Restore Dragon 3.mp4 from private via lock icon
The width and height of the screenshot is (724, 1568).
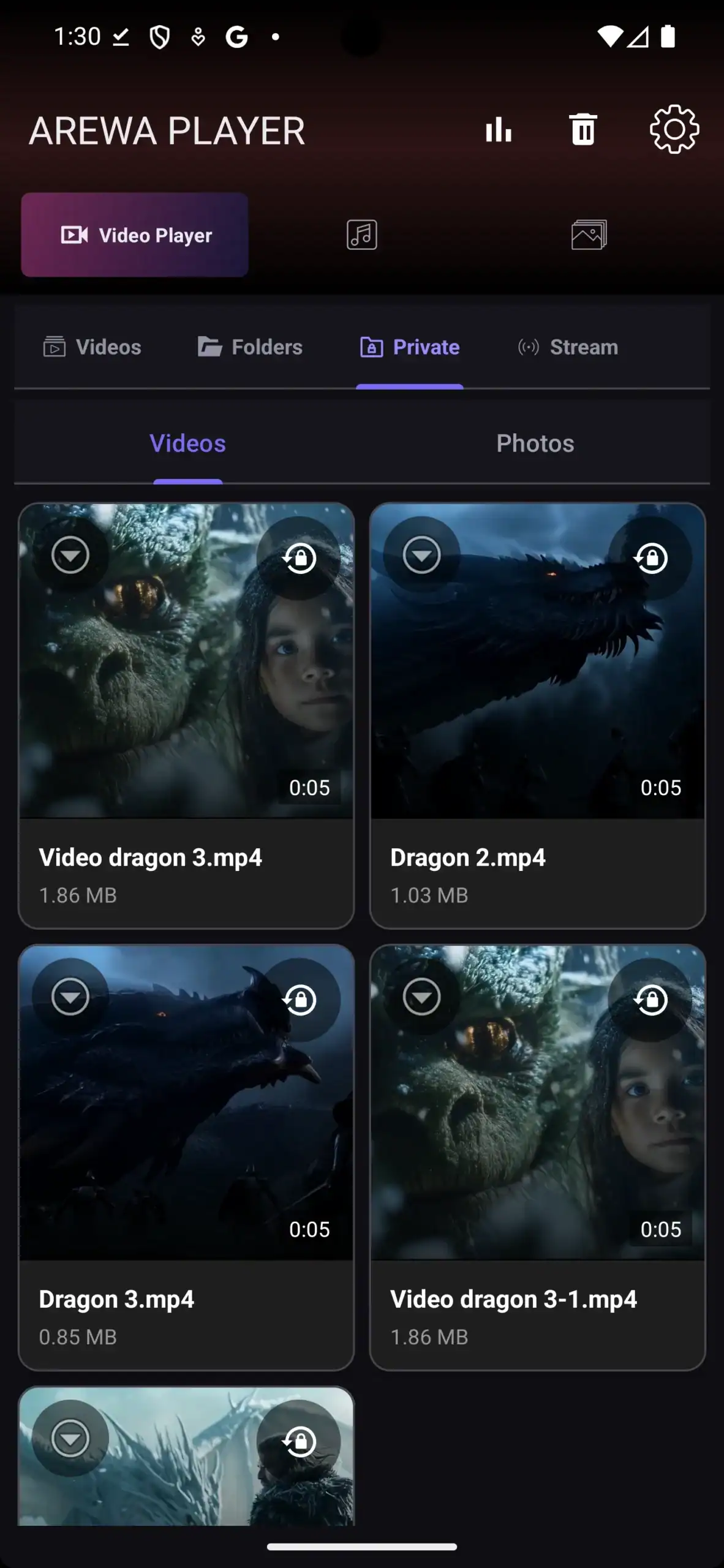pyautogui.click(x=299, y=1000)
